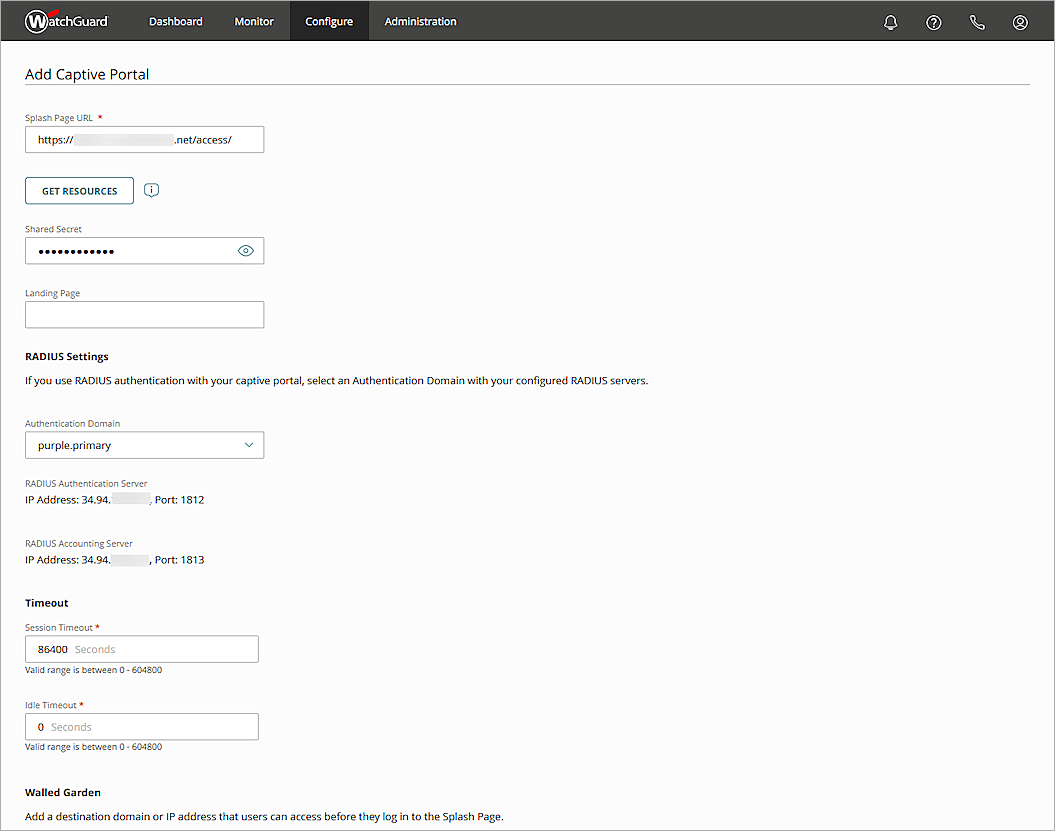
Task: Click the phone support icon
Action: tap(977, 21)
